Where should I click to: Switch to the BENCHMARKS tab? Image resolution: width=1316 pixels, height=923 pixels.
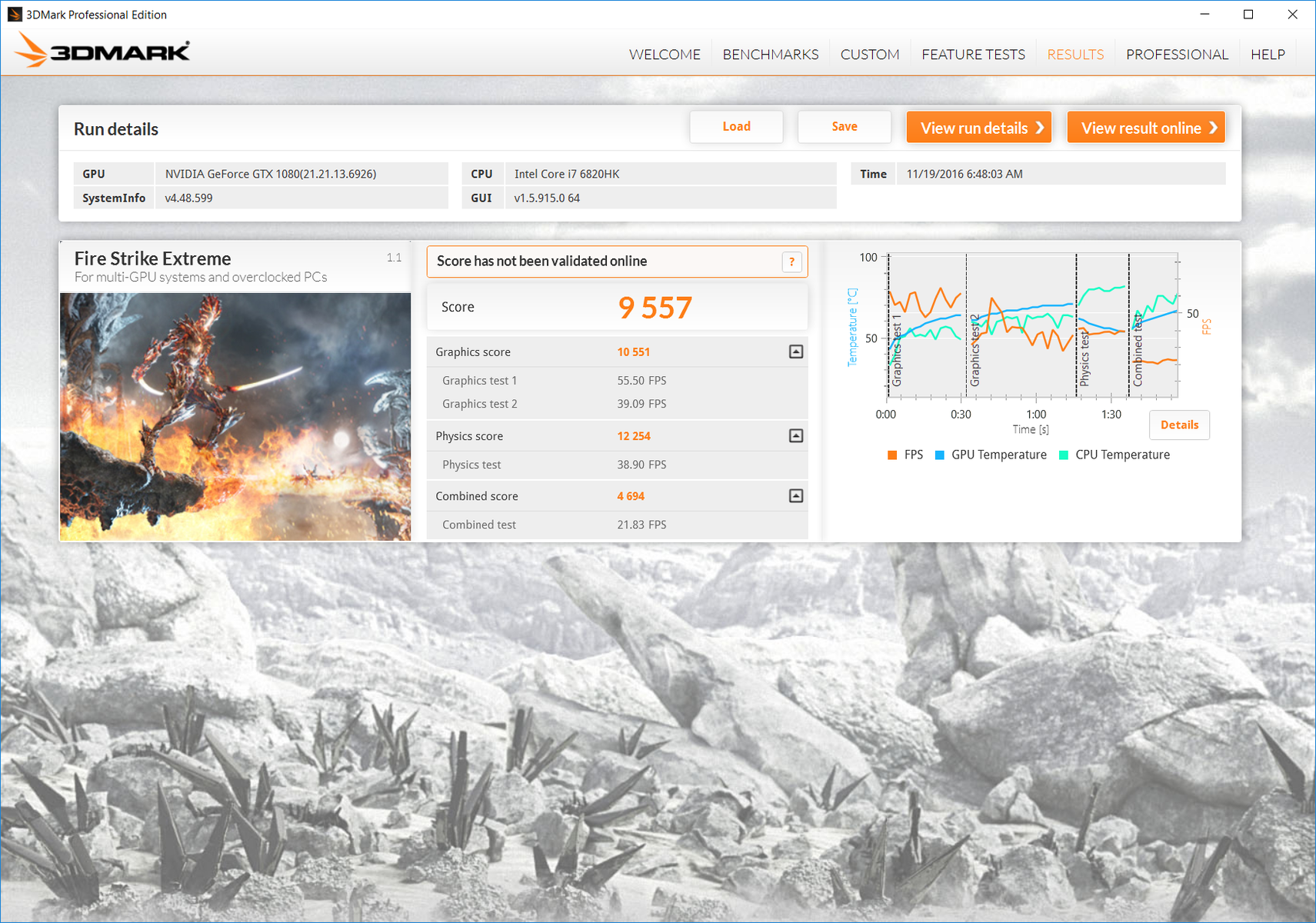[x=771, y=55]
